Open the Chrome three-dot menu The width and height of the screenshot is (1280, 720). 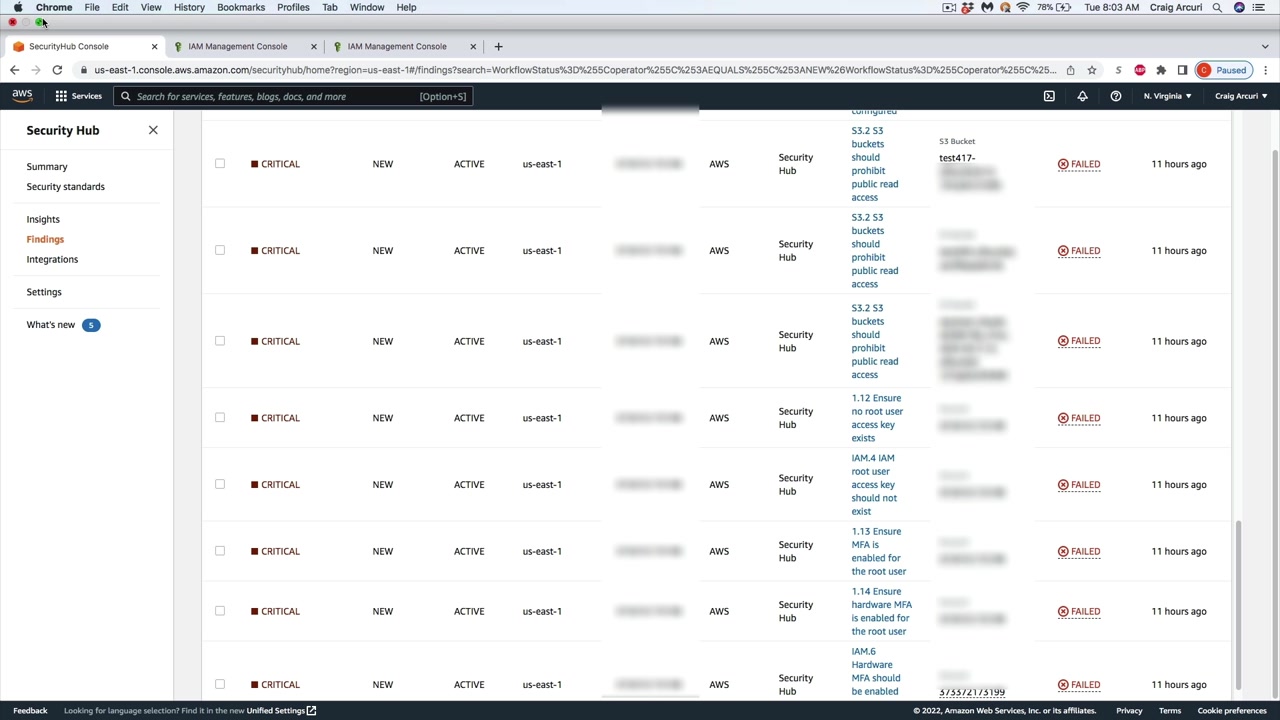click(x=1266, y=70)
